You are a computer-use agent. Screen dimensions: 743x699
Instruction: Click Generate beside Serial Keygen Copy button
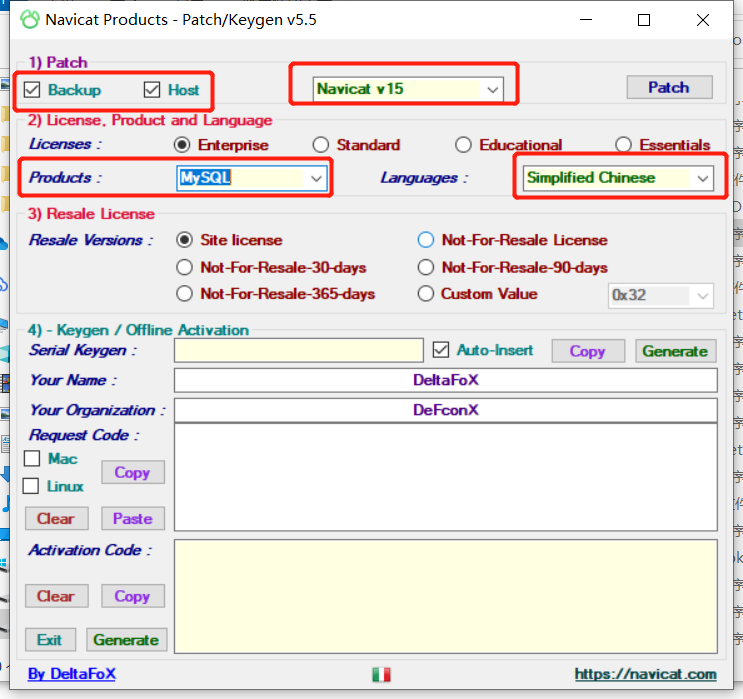[x=675, y=351]
